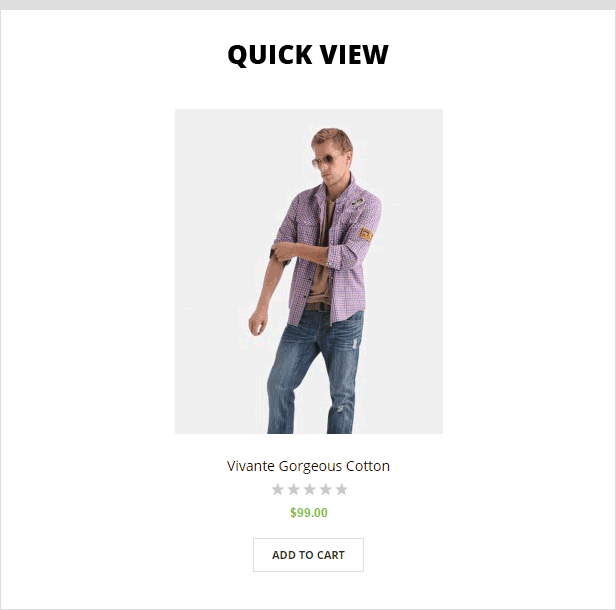Click the QUICK VIEW heading
Viewport: 616px width, 610px height.
308,55
